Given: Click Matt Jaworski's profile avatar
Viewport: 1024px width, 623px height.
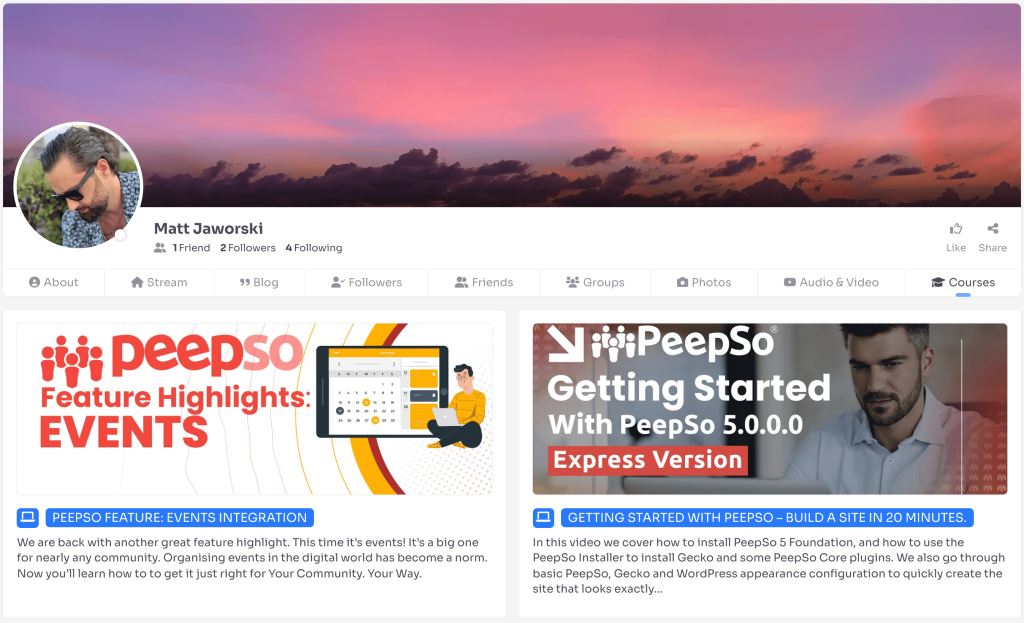Looking at the screenshot, I should tap(78, 185).
